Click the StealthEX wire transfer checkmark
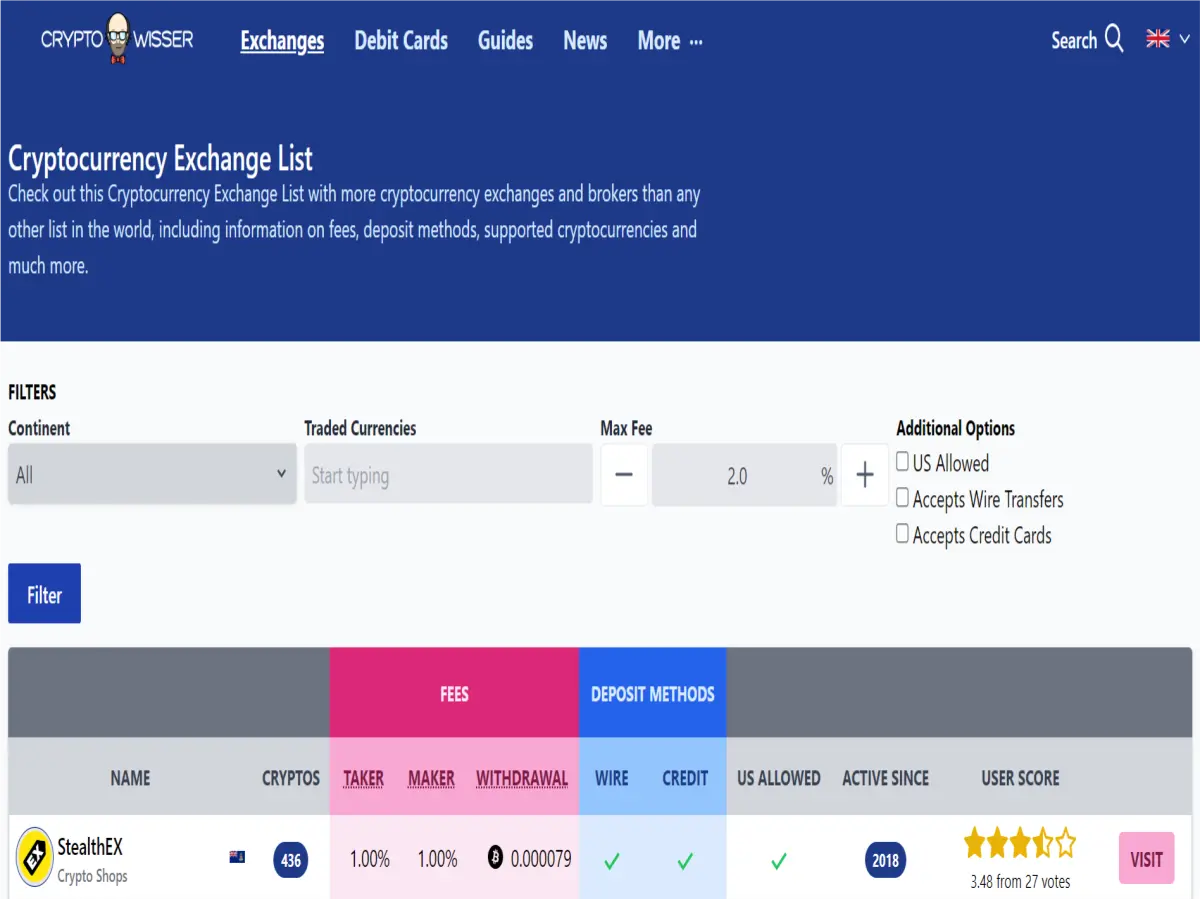 612,860
